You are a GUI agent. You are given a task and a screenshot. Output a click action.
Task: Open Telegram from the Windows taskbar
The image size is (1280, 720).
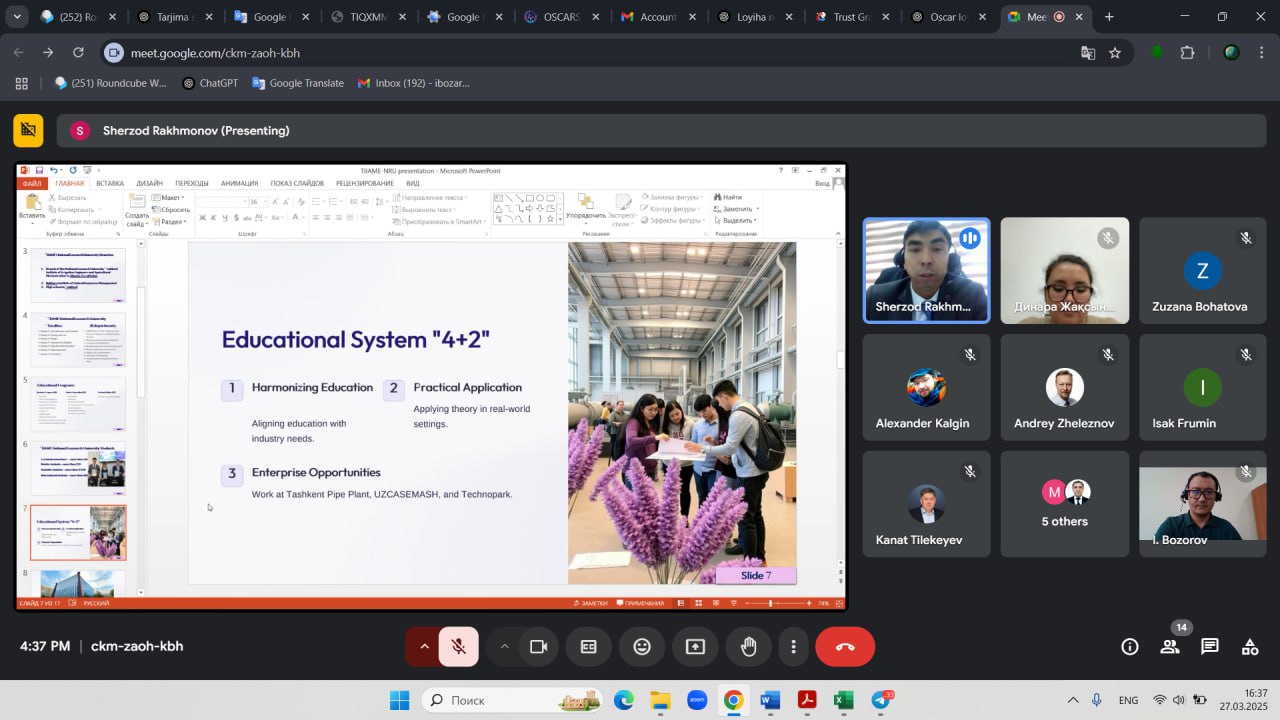(x=881, y=700)
